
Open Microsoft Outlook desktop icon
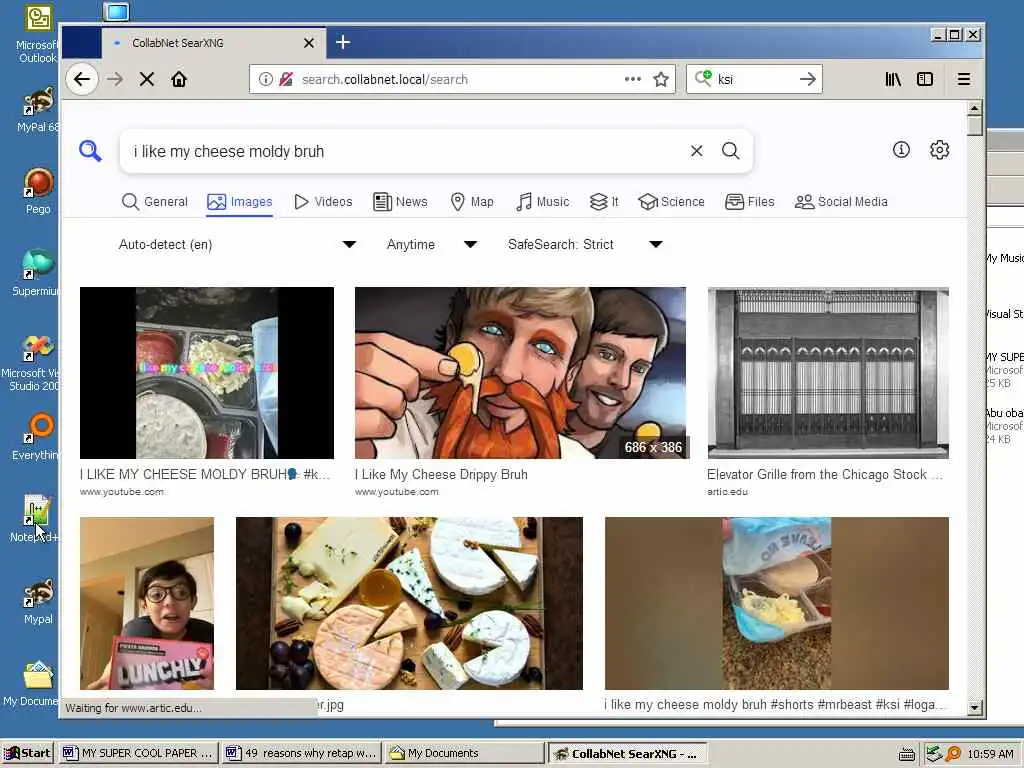tap(37, 36)
